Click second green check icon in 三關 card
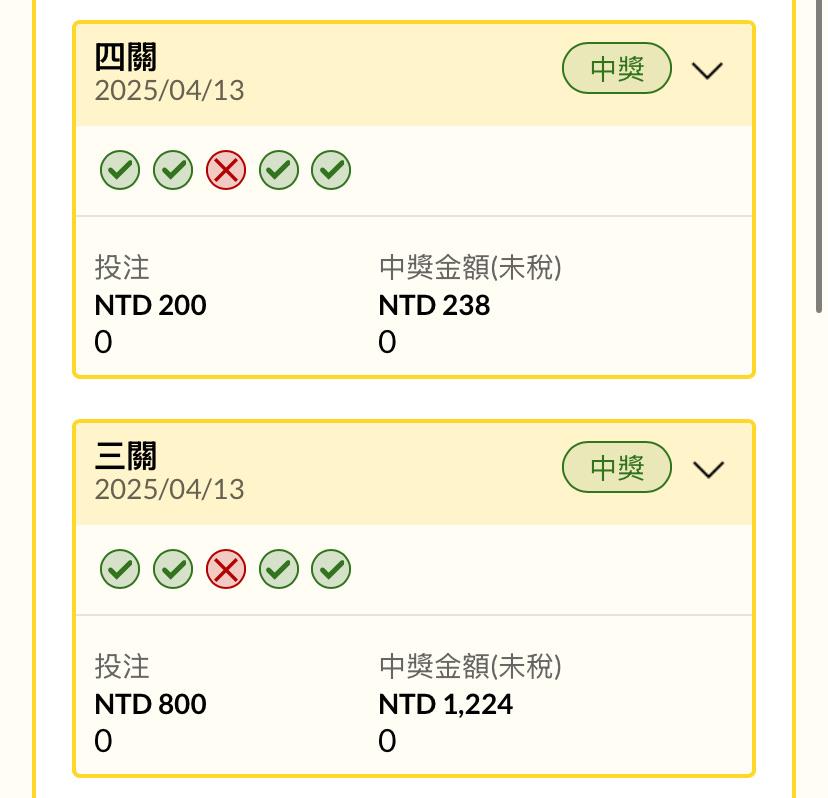Viewport: 828px width, 798px height. (173, 569)
